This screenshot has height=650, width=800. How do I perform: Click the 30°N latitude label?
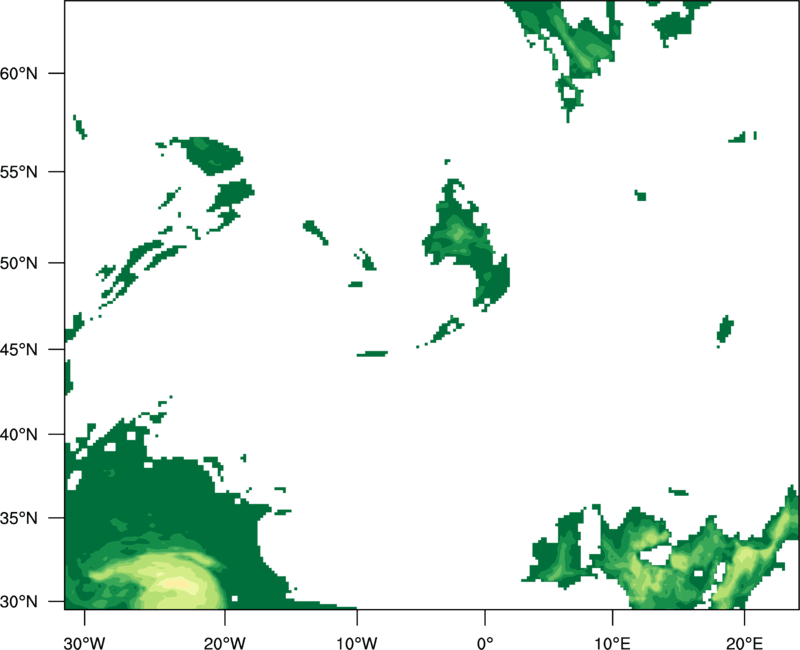click(x=19, y=602)
